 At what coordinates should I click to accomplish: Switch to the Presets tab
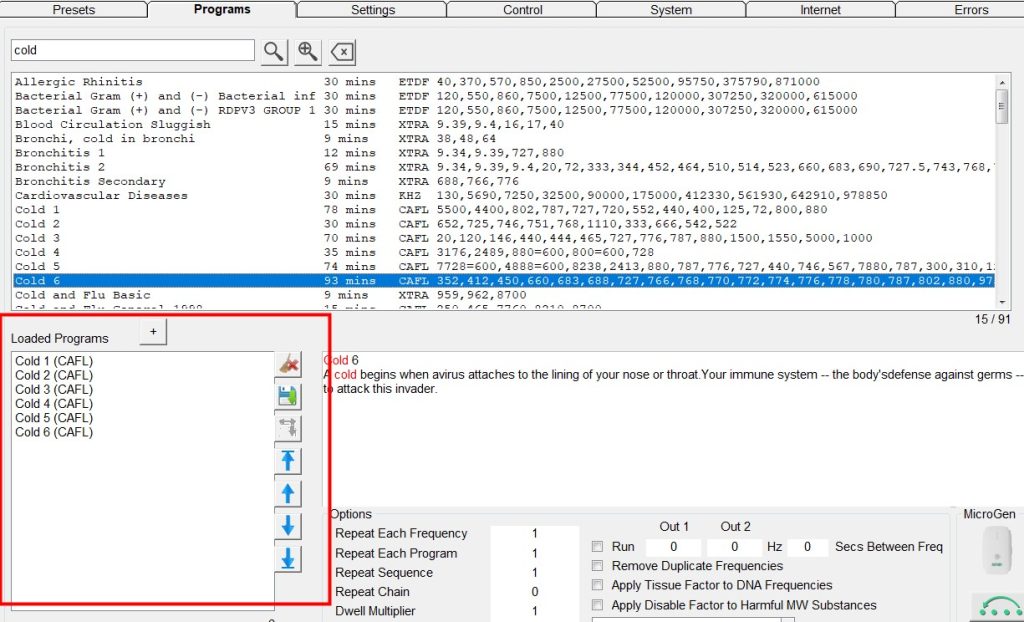(73, 10)
